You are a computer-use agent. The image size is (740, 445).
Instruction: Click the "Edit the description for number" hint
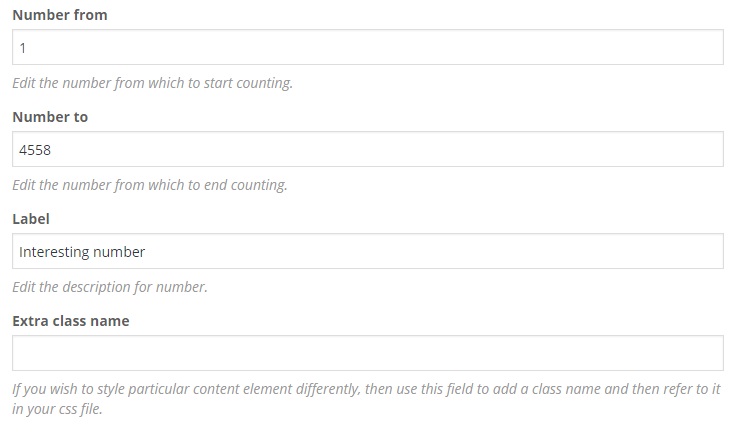point(110,287)
